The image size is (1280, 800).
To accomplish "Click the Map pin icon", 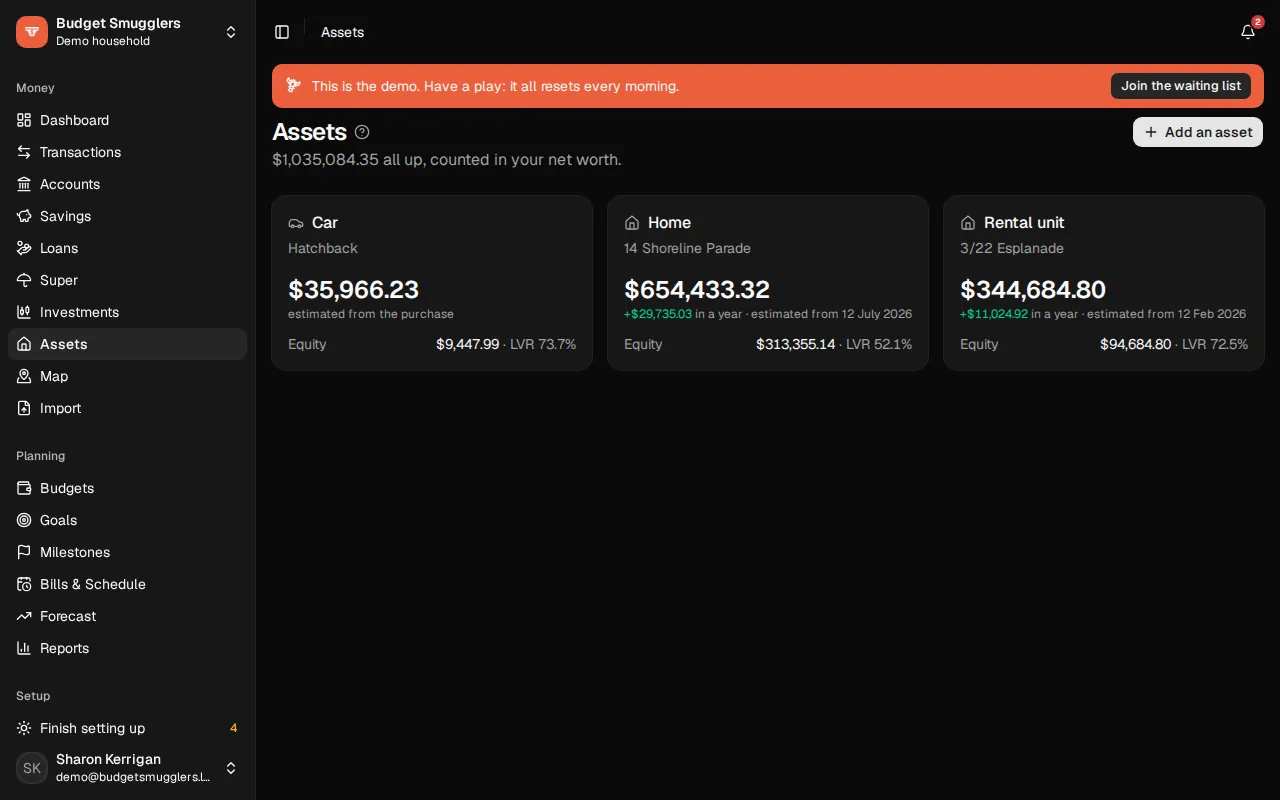I will click(24, 376).
